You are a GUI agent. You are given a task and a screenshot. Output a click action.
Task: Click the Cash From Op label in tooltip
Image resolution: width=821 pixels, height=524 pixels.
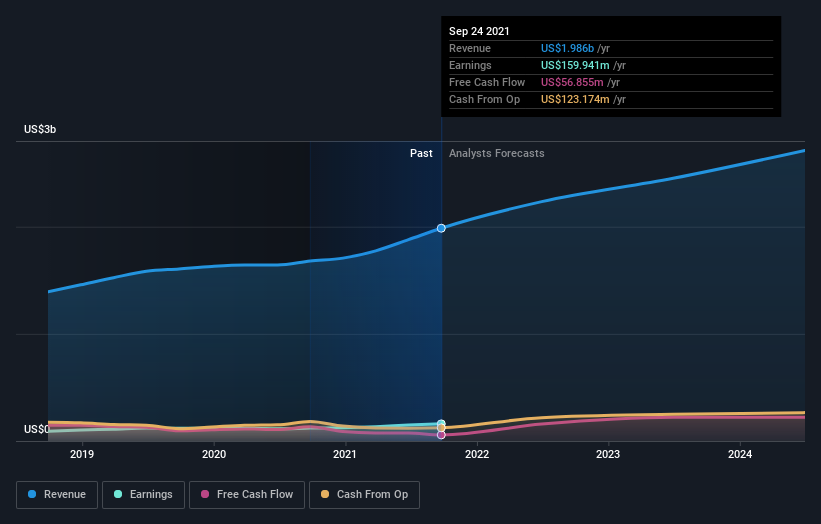(x=484, y=99)
